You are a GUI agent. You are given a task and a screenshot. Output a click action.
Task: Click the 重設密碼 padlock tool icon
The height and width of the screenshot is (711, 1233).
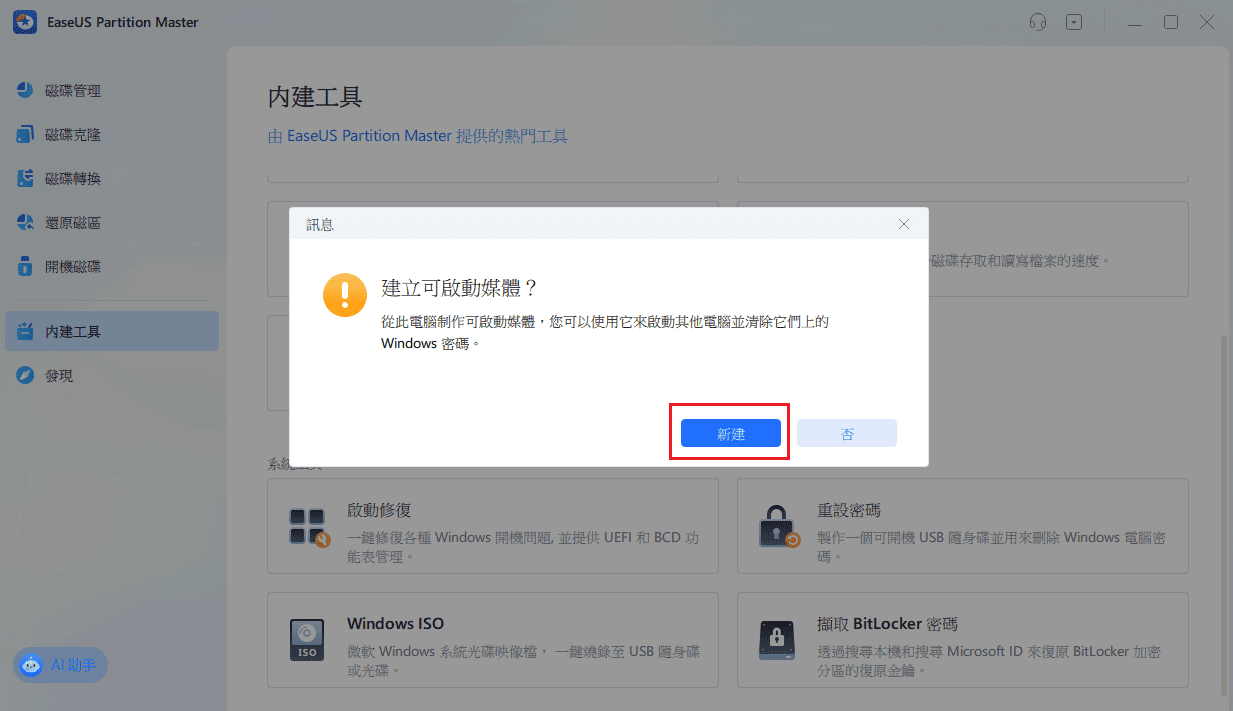(x=776, y=527)
